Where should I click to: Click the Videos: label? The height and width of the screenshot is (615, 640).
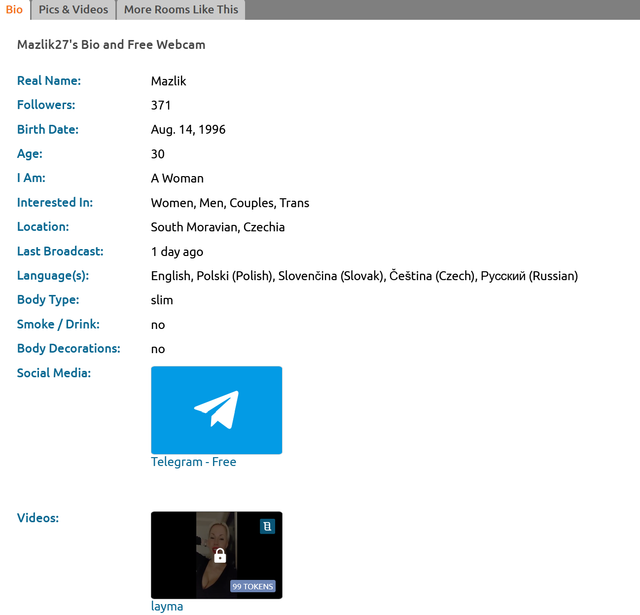pos(38,518)
